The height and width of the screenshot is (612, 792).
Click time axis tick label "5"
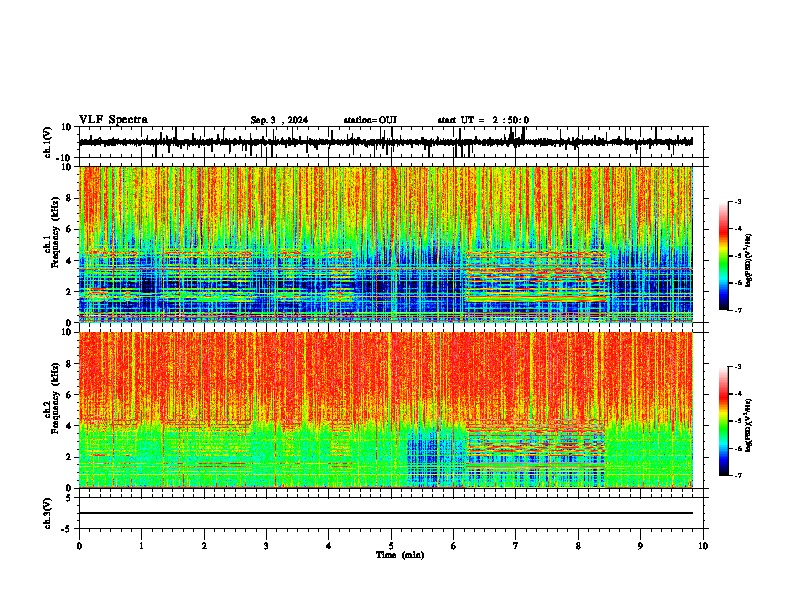(x=391, y=546)
